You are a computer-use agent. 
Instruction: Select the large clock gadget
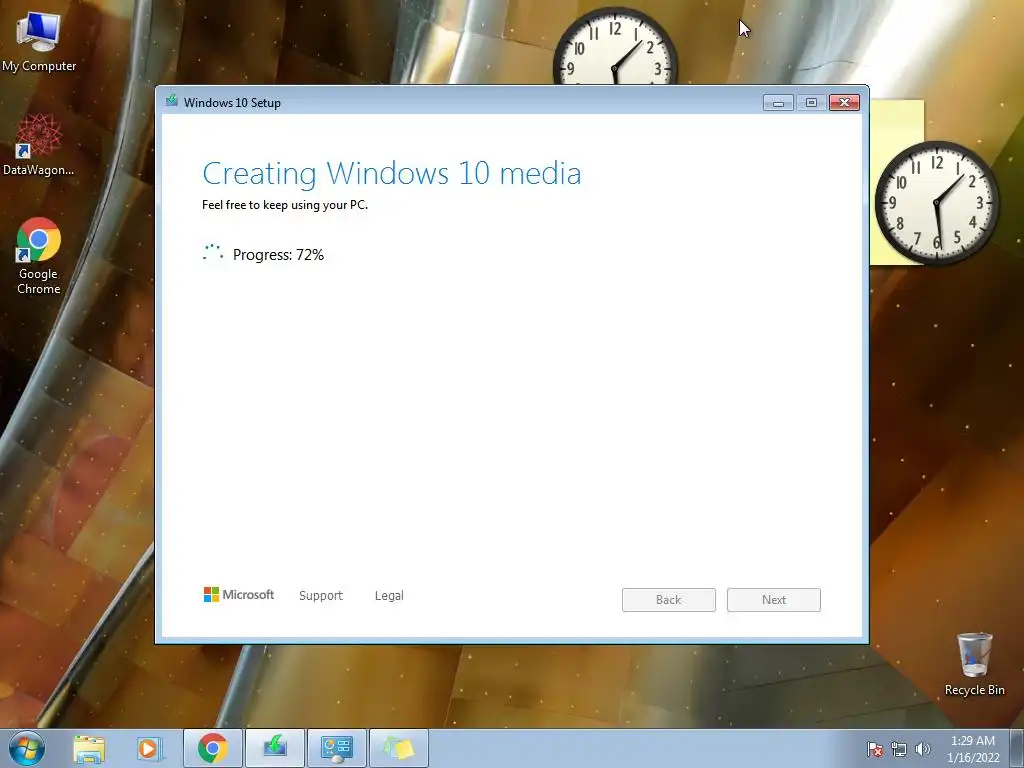[937, 202]
